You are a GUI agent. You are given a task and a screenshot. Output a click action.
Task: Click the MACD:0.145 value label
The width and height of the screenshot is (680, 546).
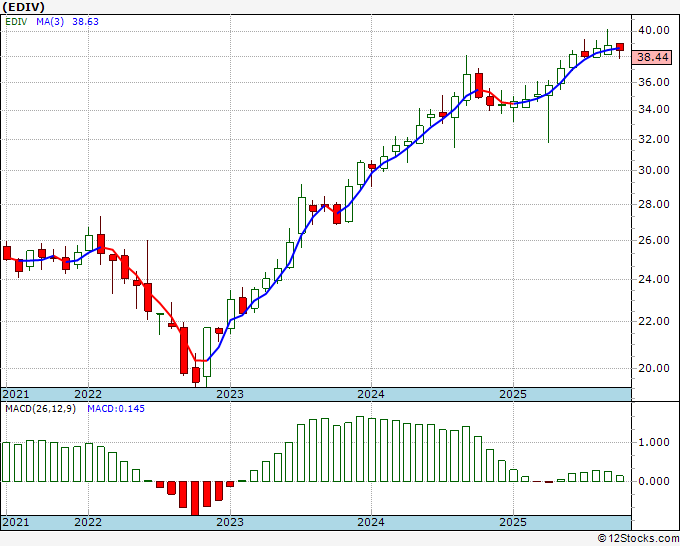[116, 409]
